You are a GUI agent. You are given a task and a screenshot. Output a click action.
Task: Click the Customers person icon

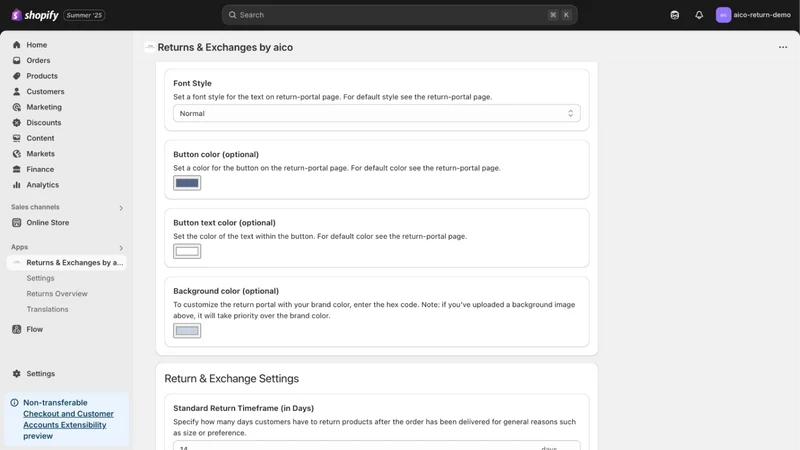16,91
